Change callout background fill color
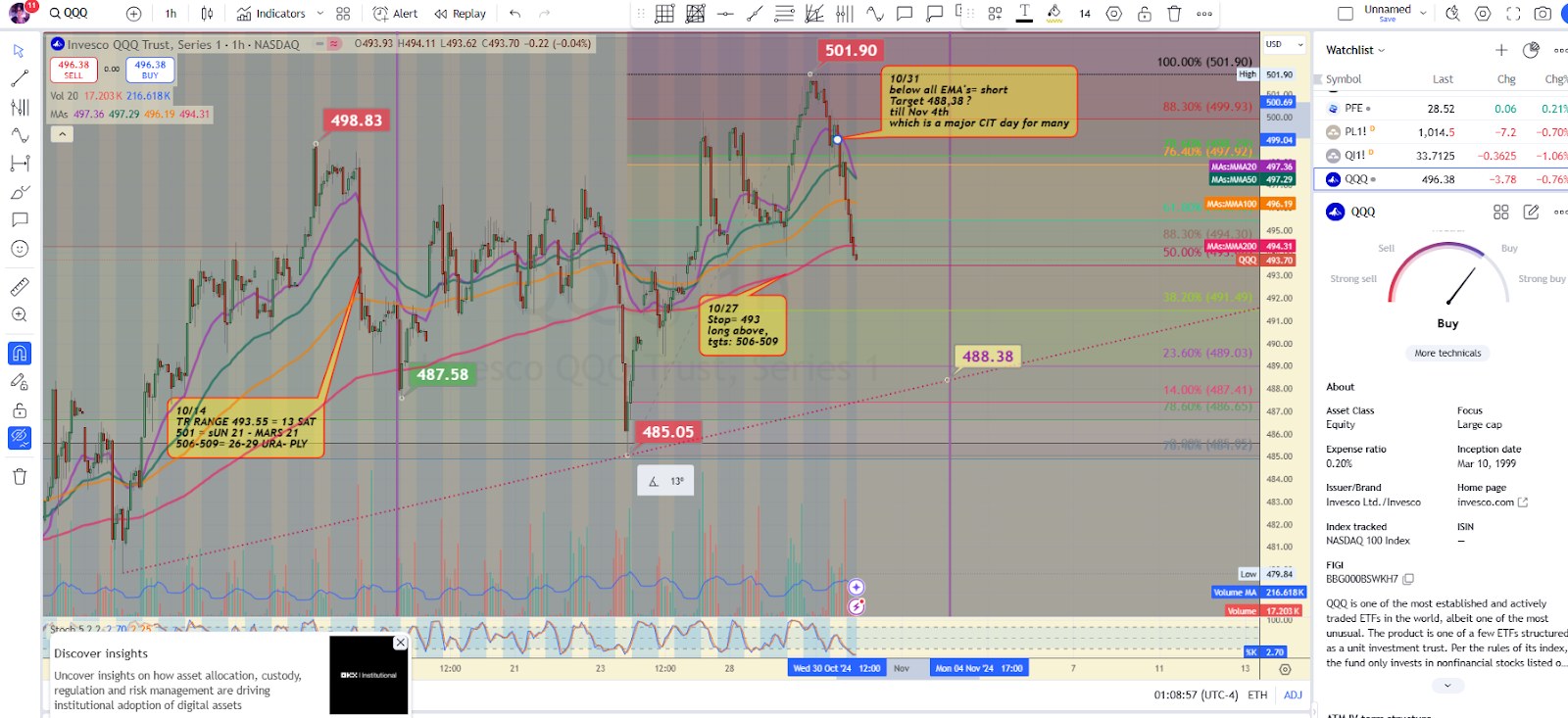The image size is (1568, 718). (1054, 14)
